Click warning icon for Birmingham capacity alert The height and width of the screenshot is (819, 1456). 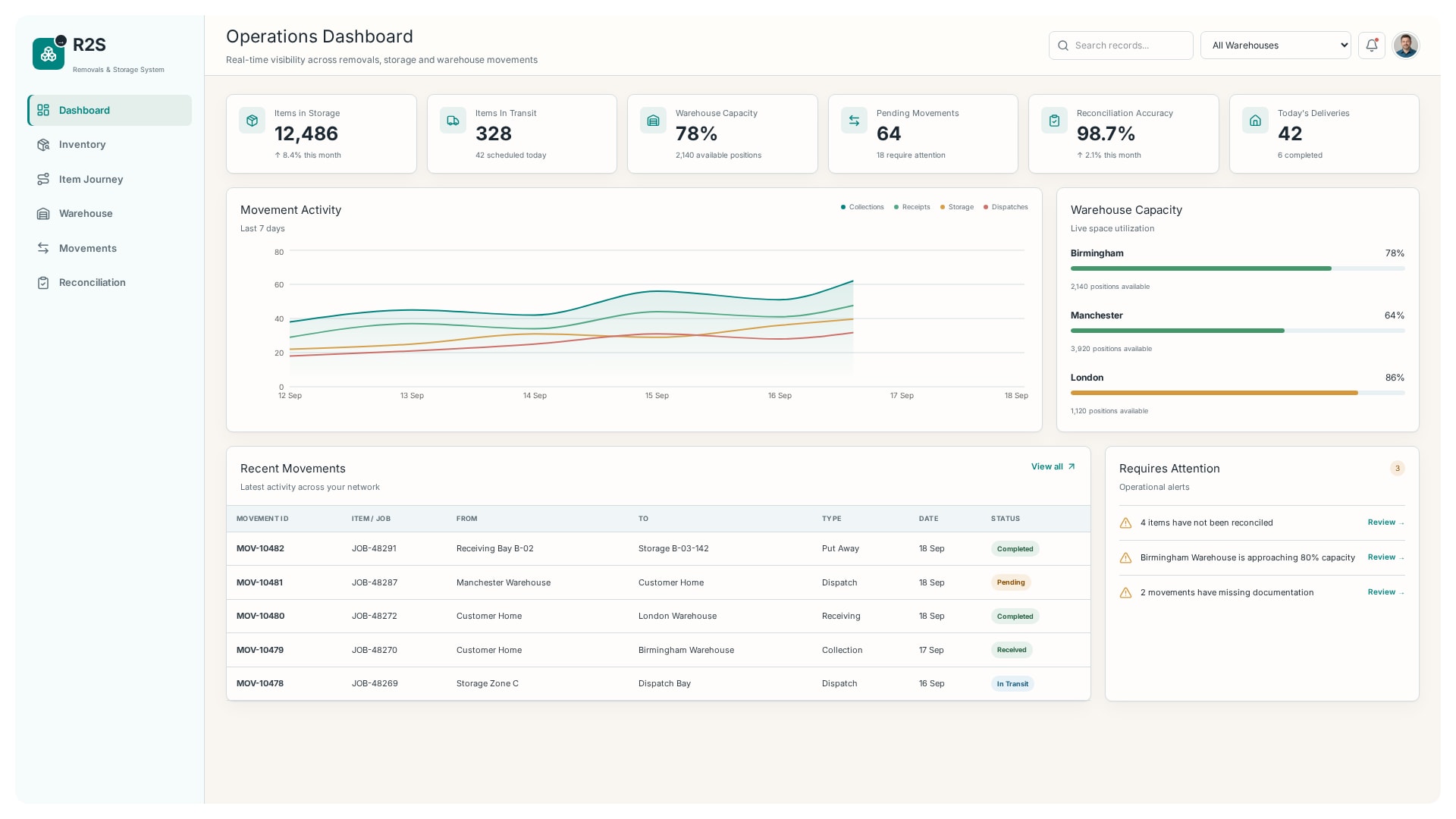point(1125,558)
